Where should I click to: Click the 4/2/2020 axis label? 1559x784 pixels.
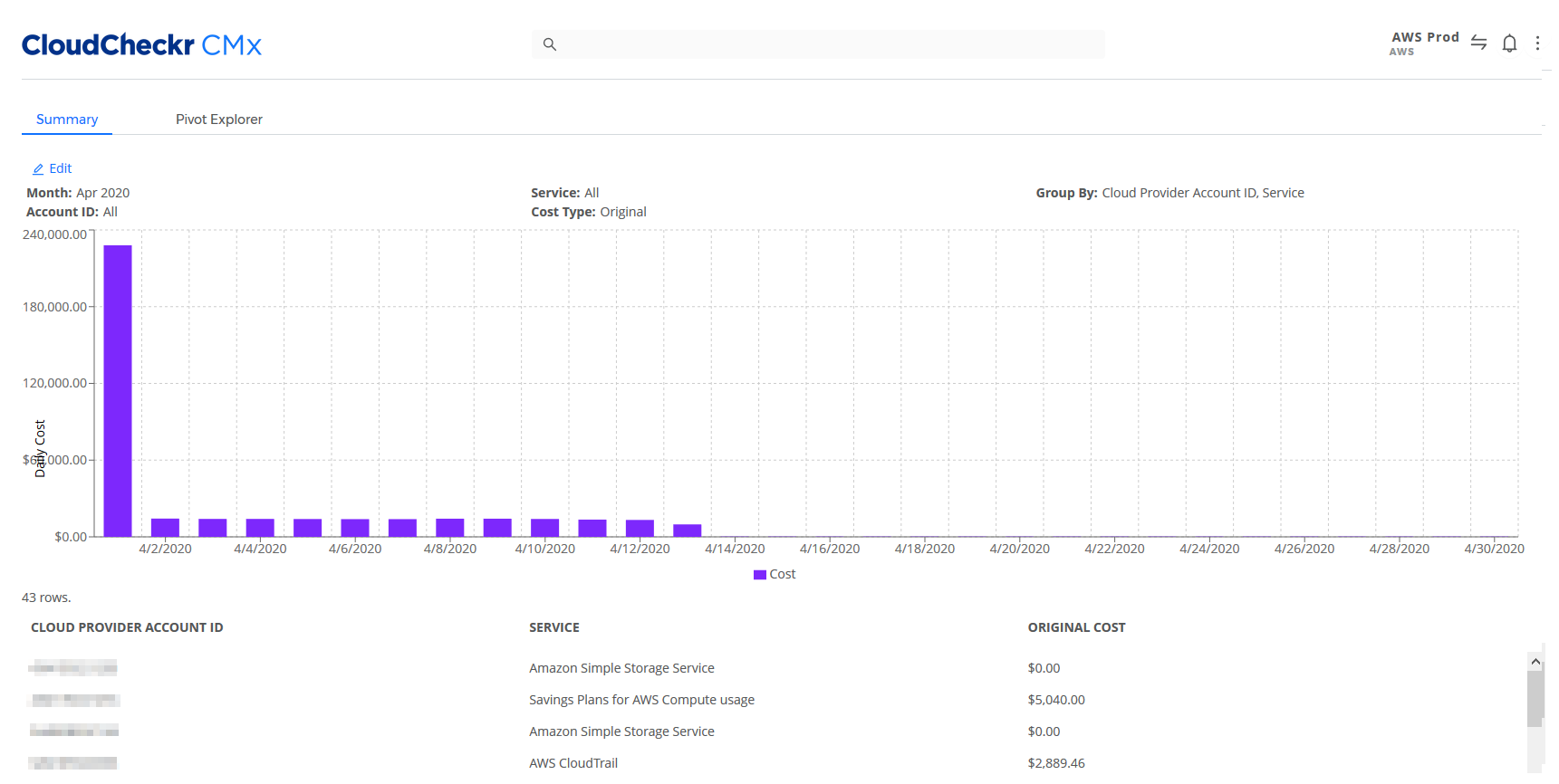(x=165, y=549)
